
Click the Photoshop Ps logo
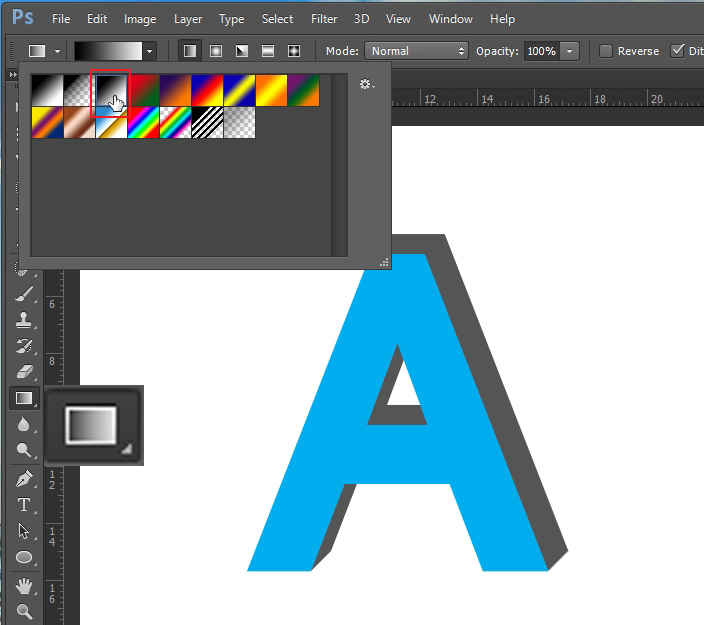pos(22,18)
